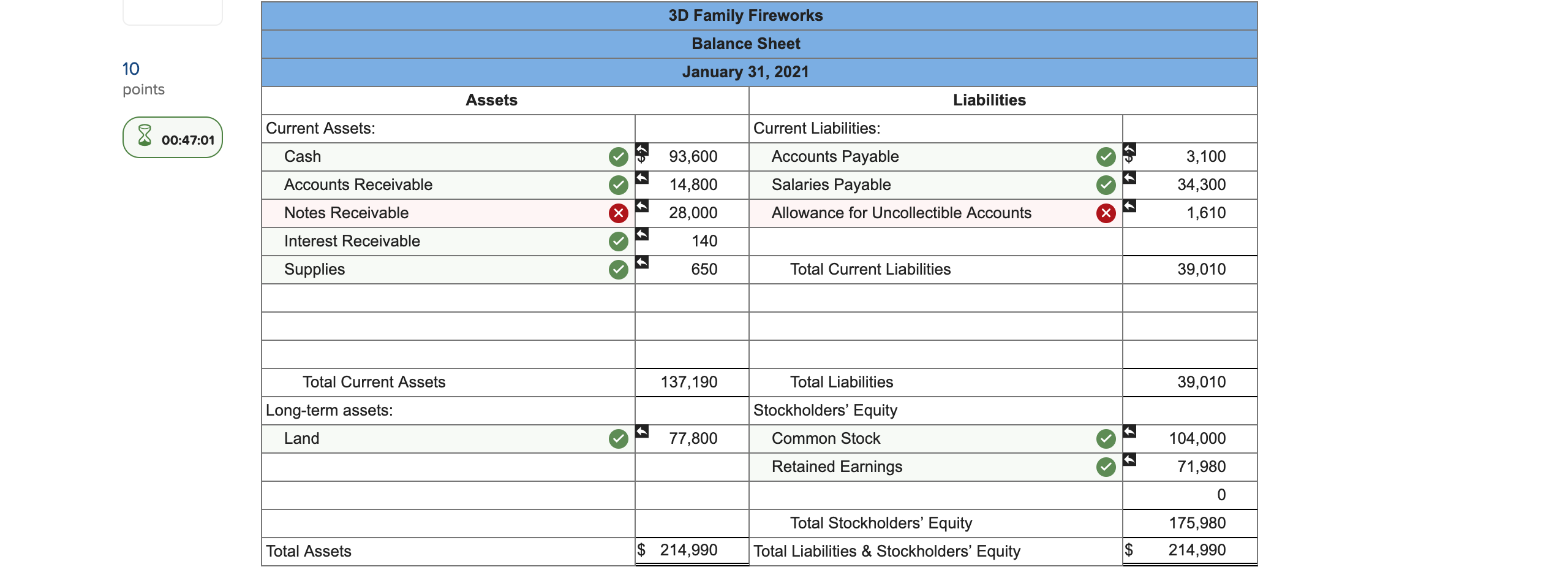Open the Interest Receivable account field
This screenshot has width=1568, height=575.
448,242
